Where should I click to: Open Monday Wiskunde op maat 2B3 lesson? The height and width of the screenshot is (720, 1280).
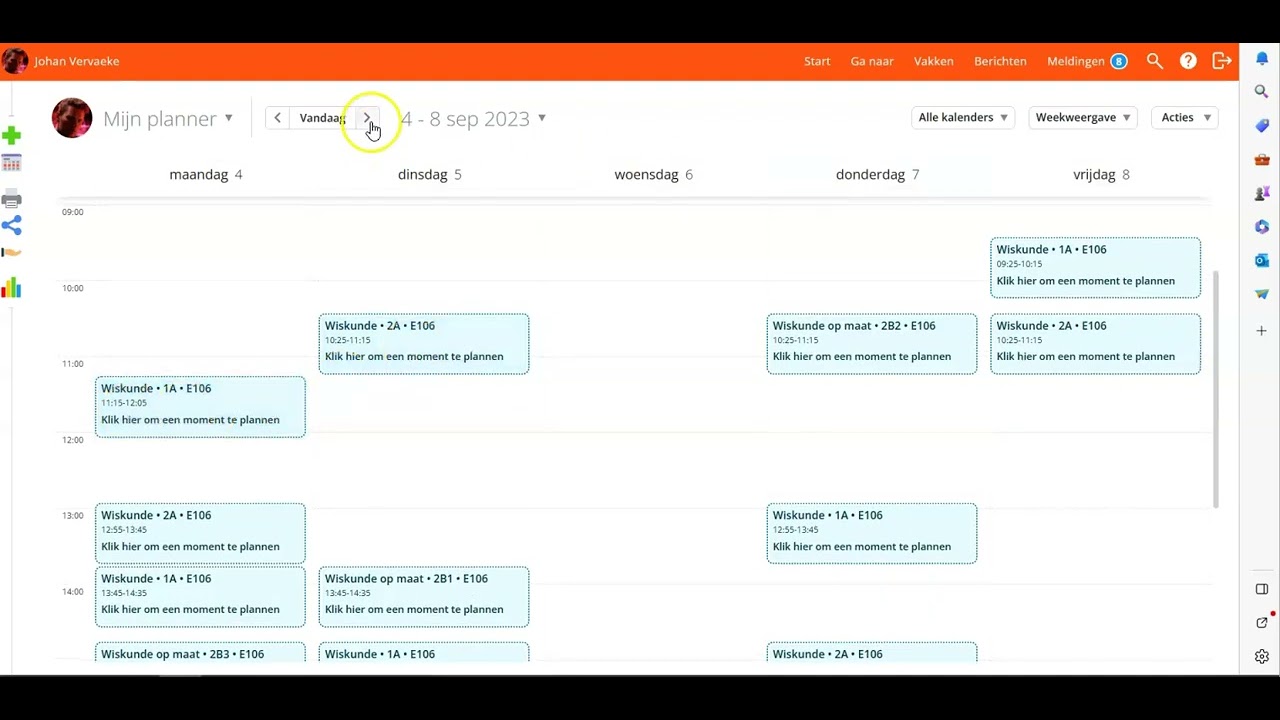click(x=200, y=652)
